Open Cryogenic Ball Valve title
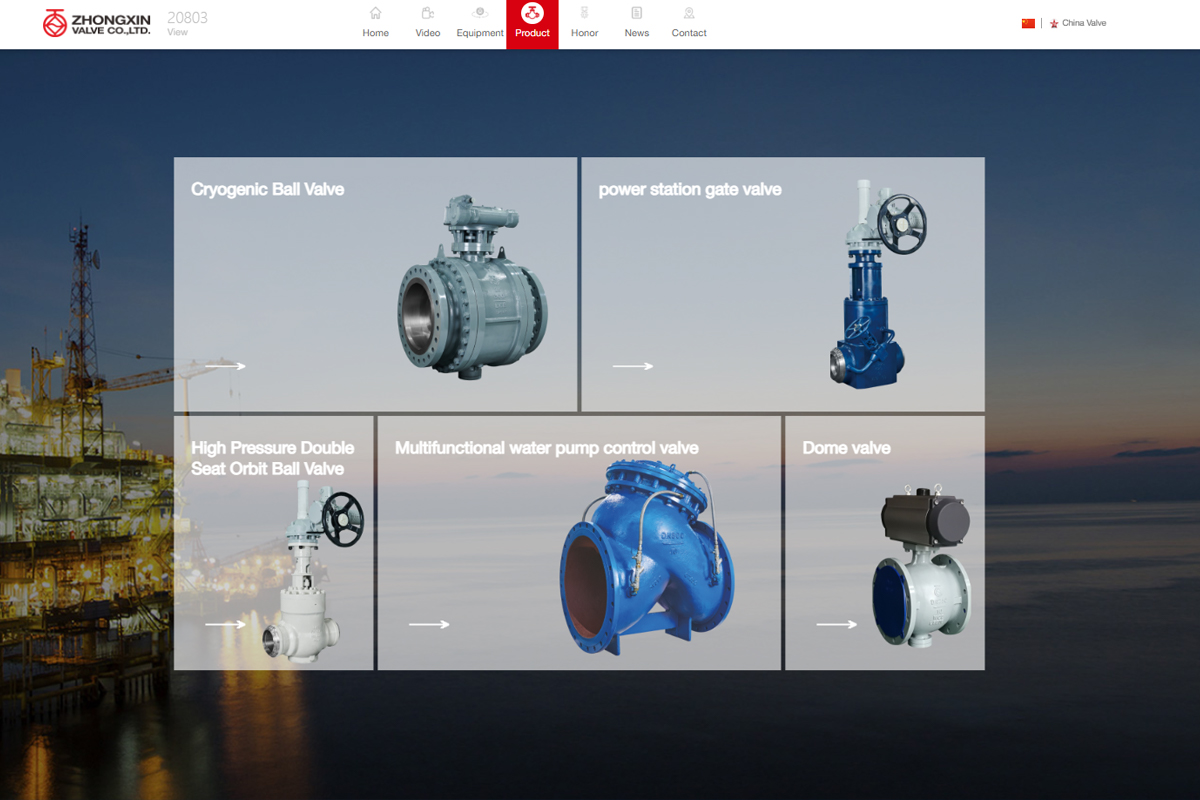The image size is (1200, 800). (267, 190)
